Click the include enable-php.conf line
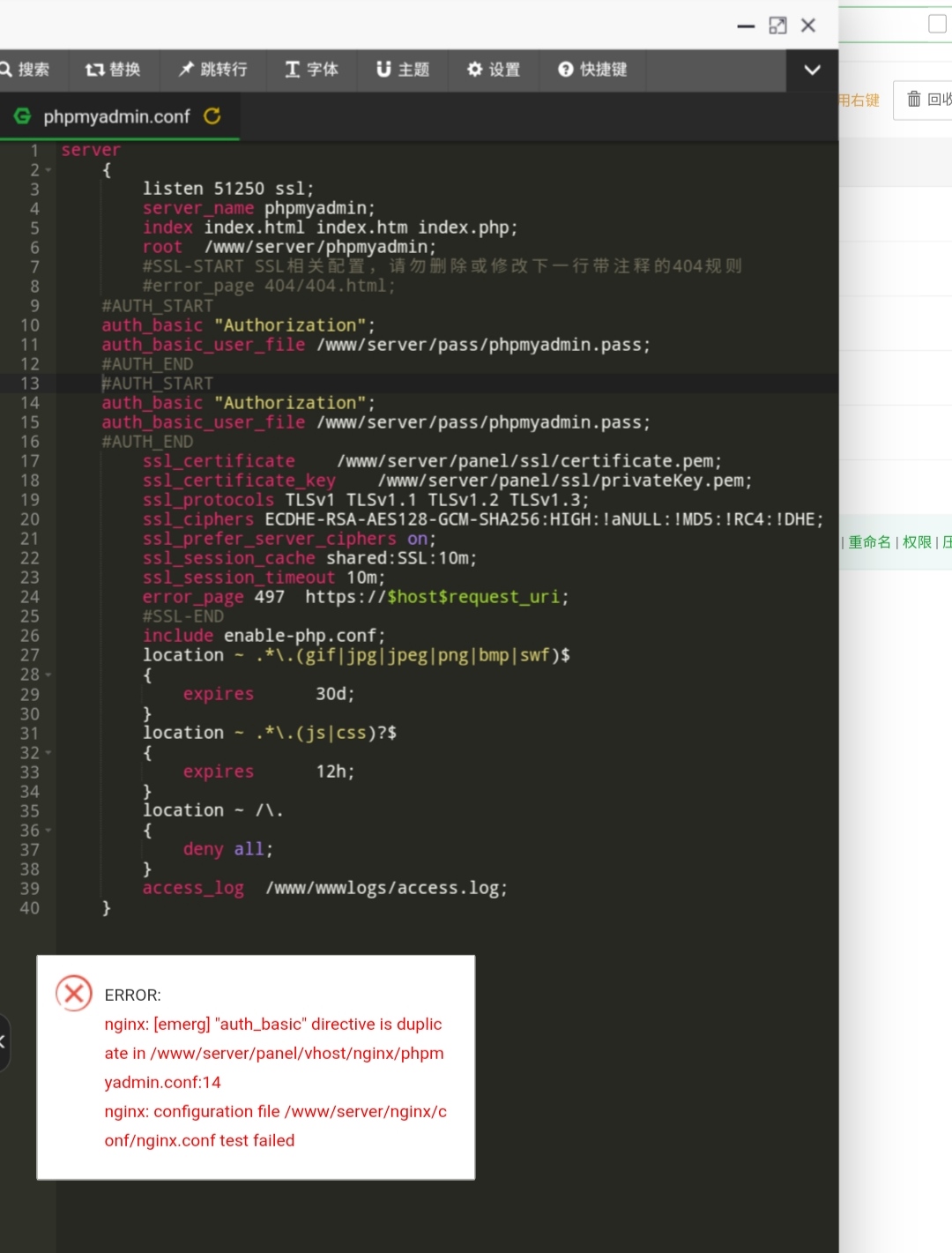Viewport: 952px width, 1253px height. pos(264,636)
